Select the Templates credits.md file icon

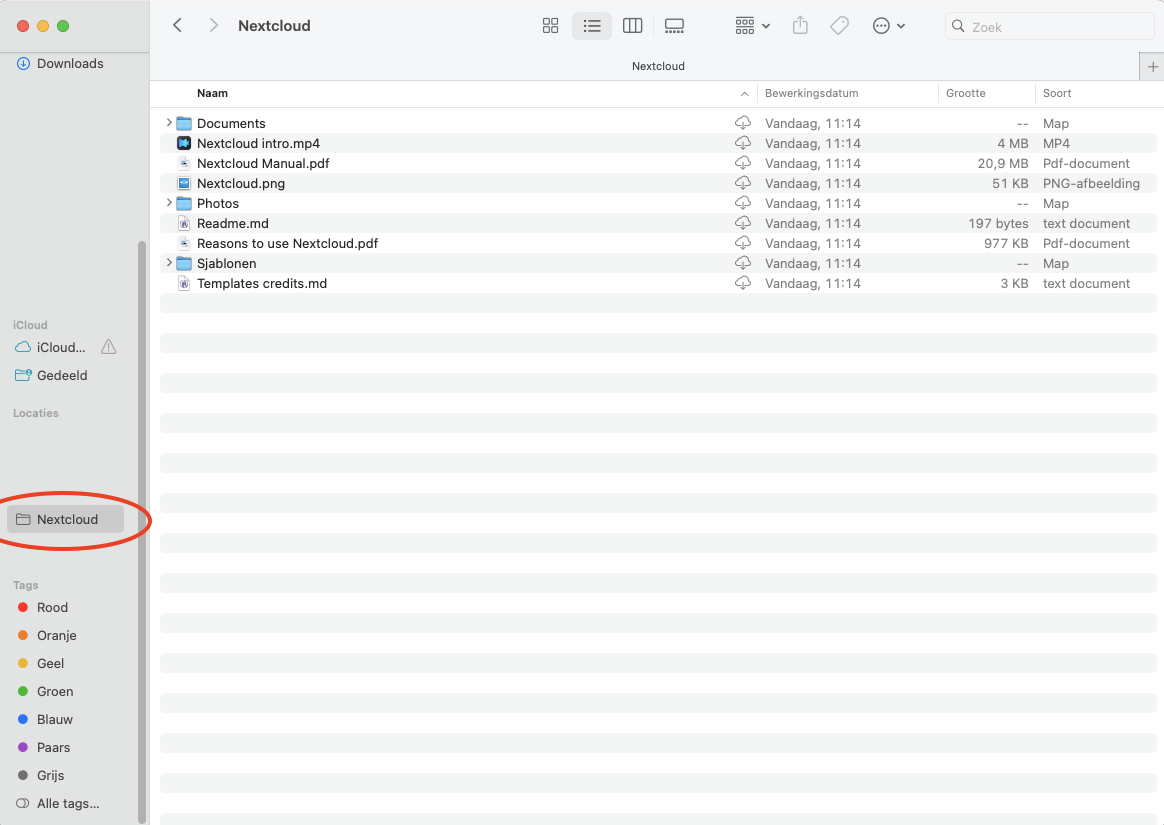[184, 284]
